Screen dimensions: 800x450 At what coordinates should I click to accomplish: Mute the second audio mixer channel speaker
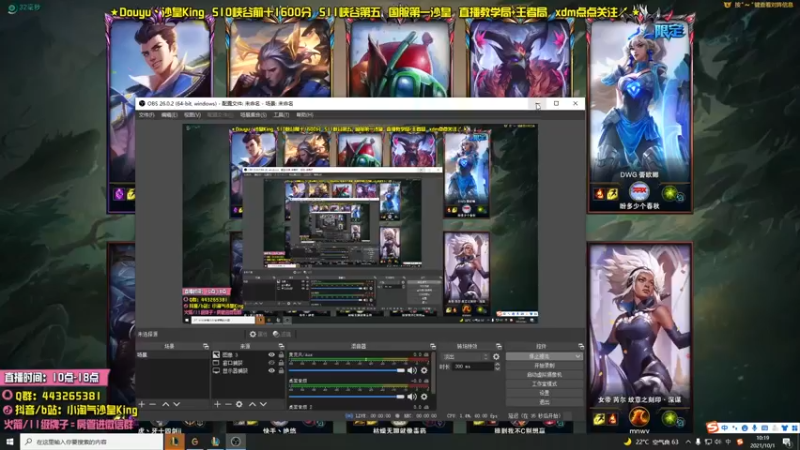tap(412, 396)
